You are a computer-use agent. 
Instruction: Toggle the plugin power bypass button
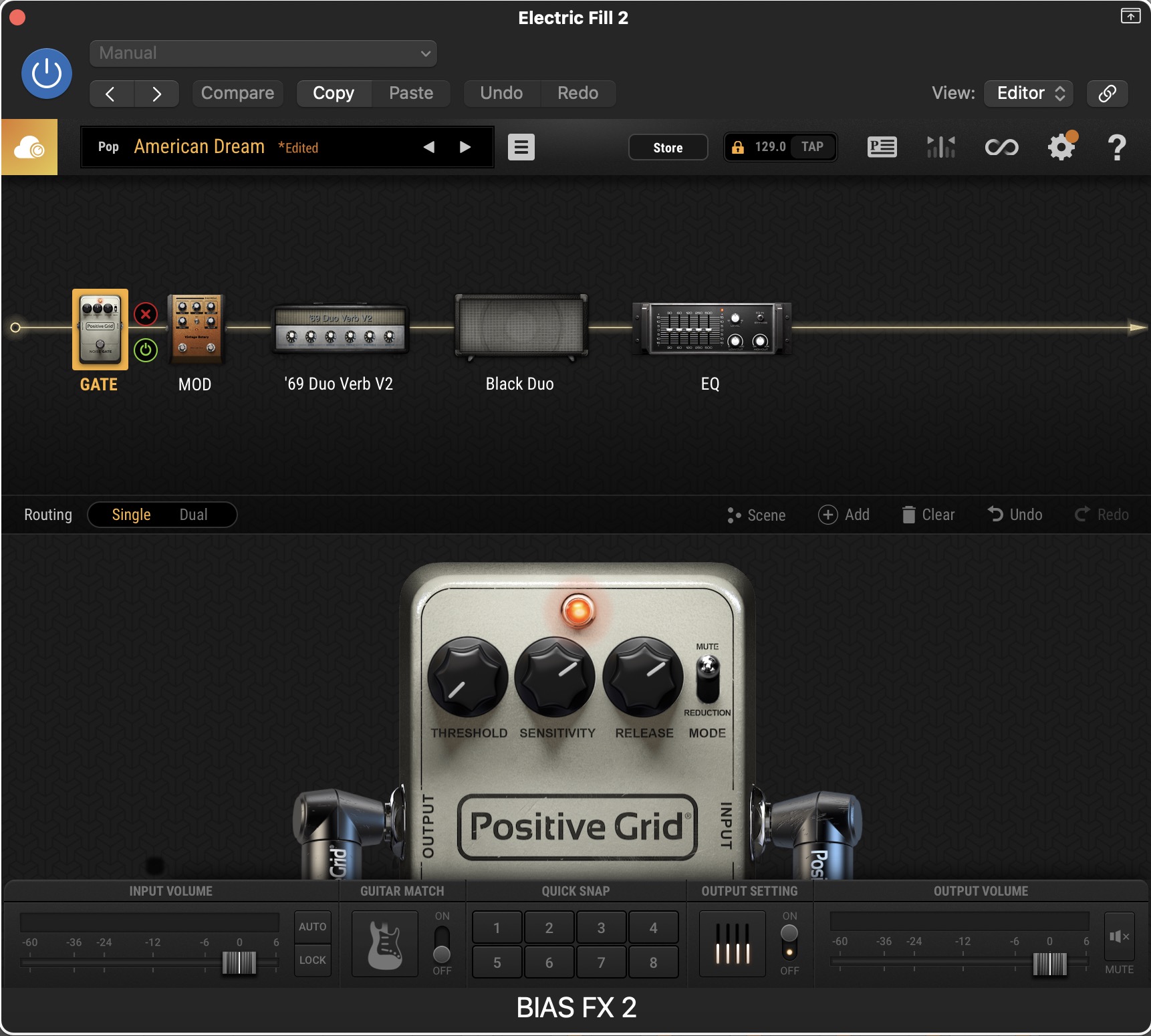pos(47,74)
